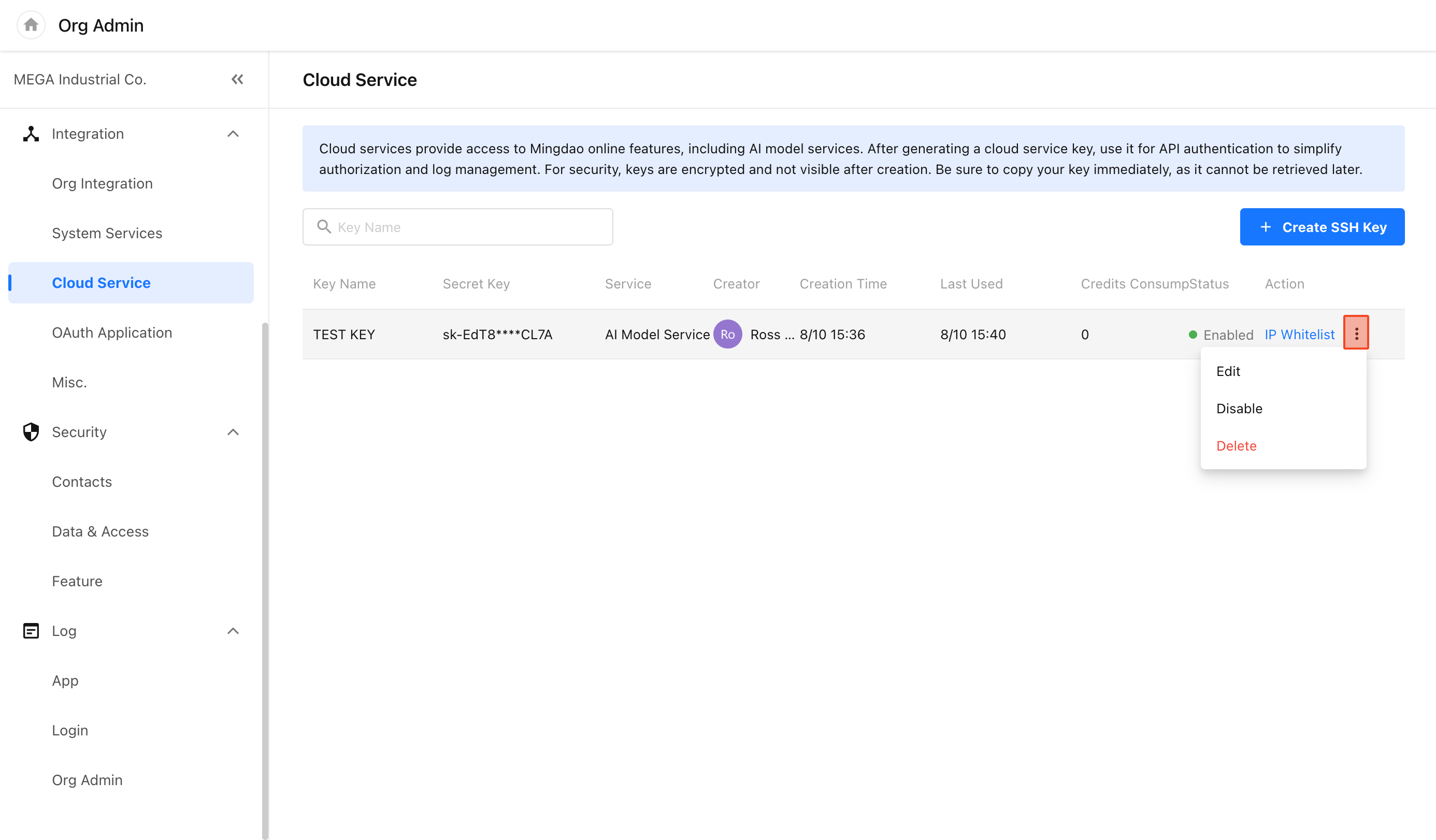Click Org Admin title in header
This screenshot has height=840, width=1436.
coord(101,25)
